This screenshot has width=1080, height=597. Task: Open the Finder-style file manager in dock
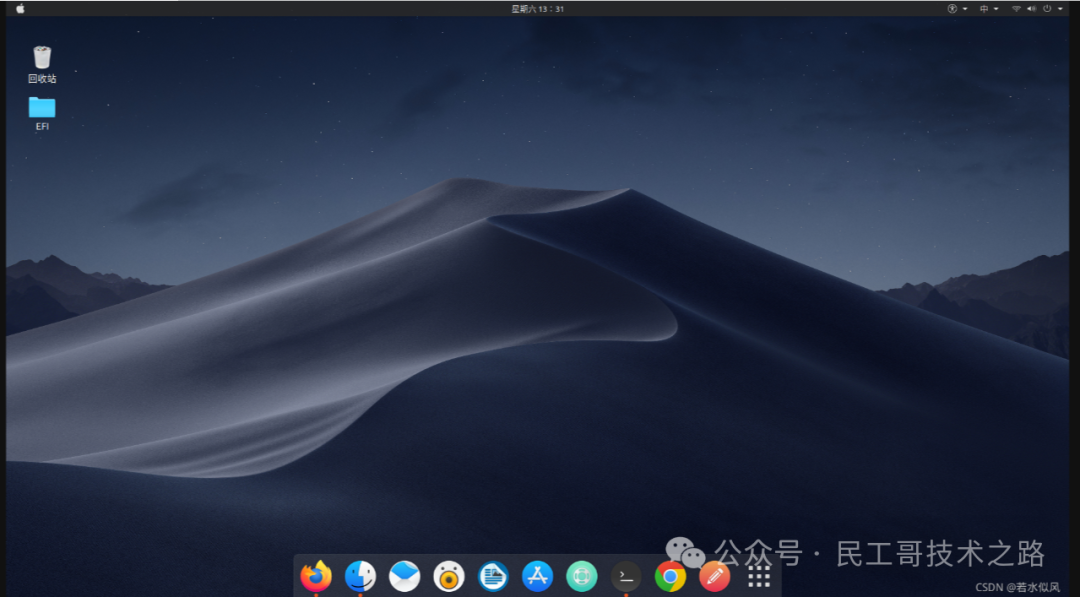coord(360,576)
